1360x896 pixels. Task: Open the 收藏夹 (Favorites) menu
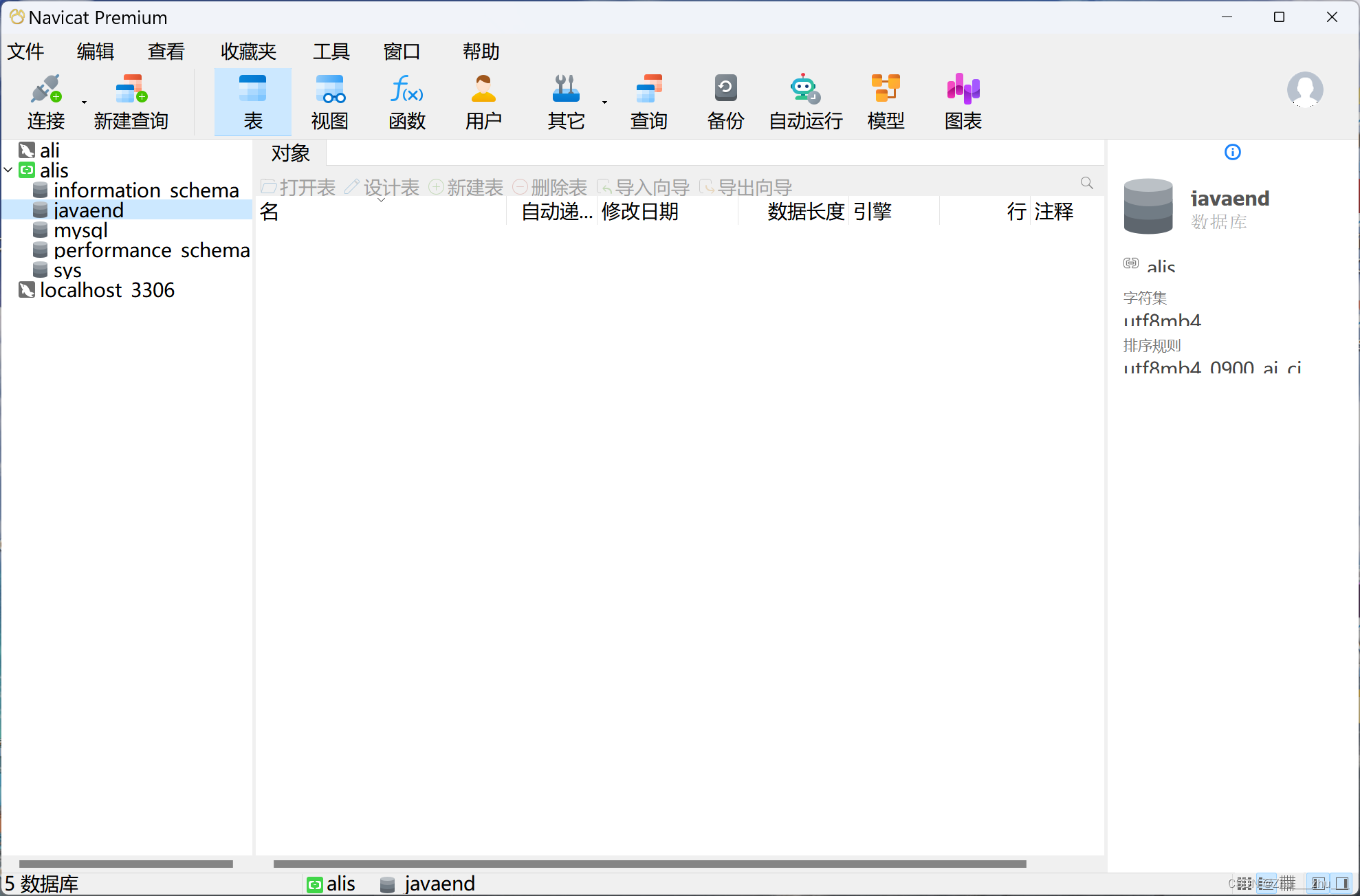pos(248,52)
